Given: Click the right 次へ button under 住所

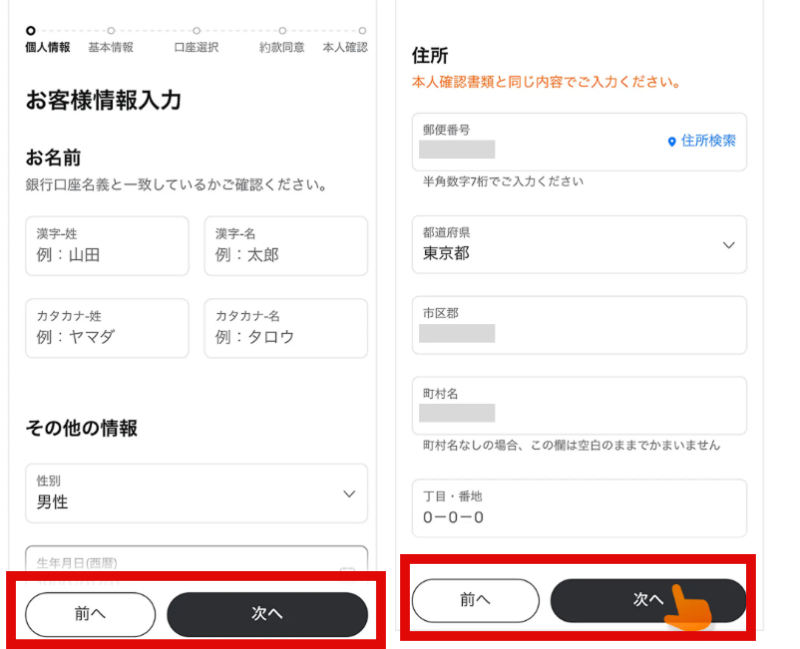Looking at the screenshot, I should [x=648, y=600].
